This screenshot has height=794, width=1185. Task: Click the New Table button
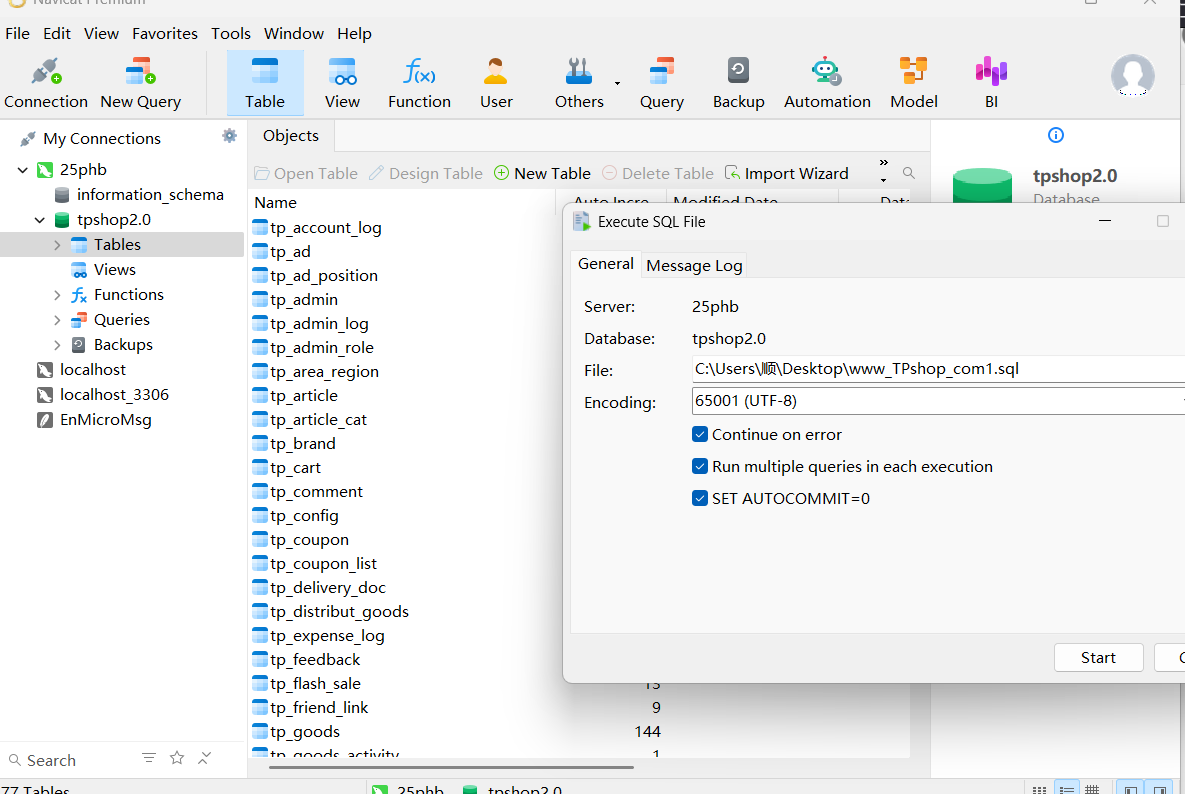tap(542, 173)
